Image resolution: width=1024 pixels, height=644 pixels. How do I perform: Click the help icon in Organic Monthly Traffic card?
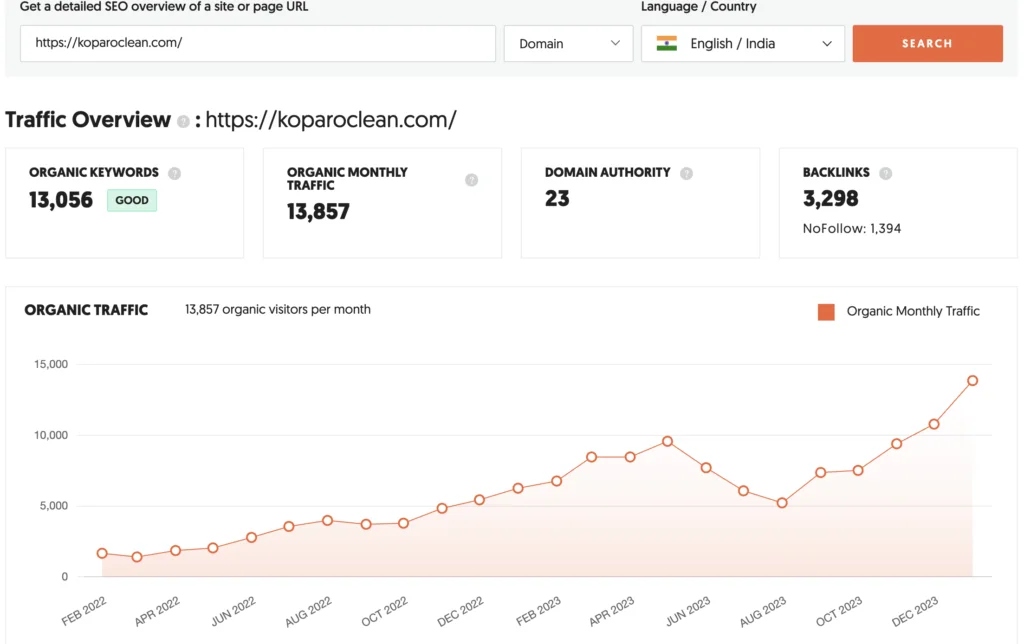pyautogui.click(x=472, y=180)
